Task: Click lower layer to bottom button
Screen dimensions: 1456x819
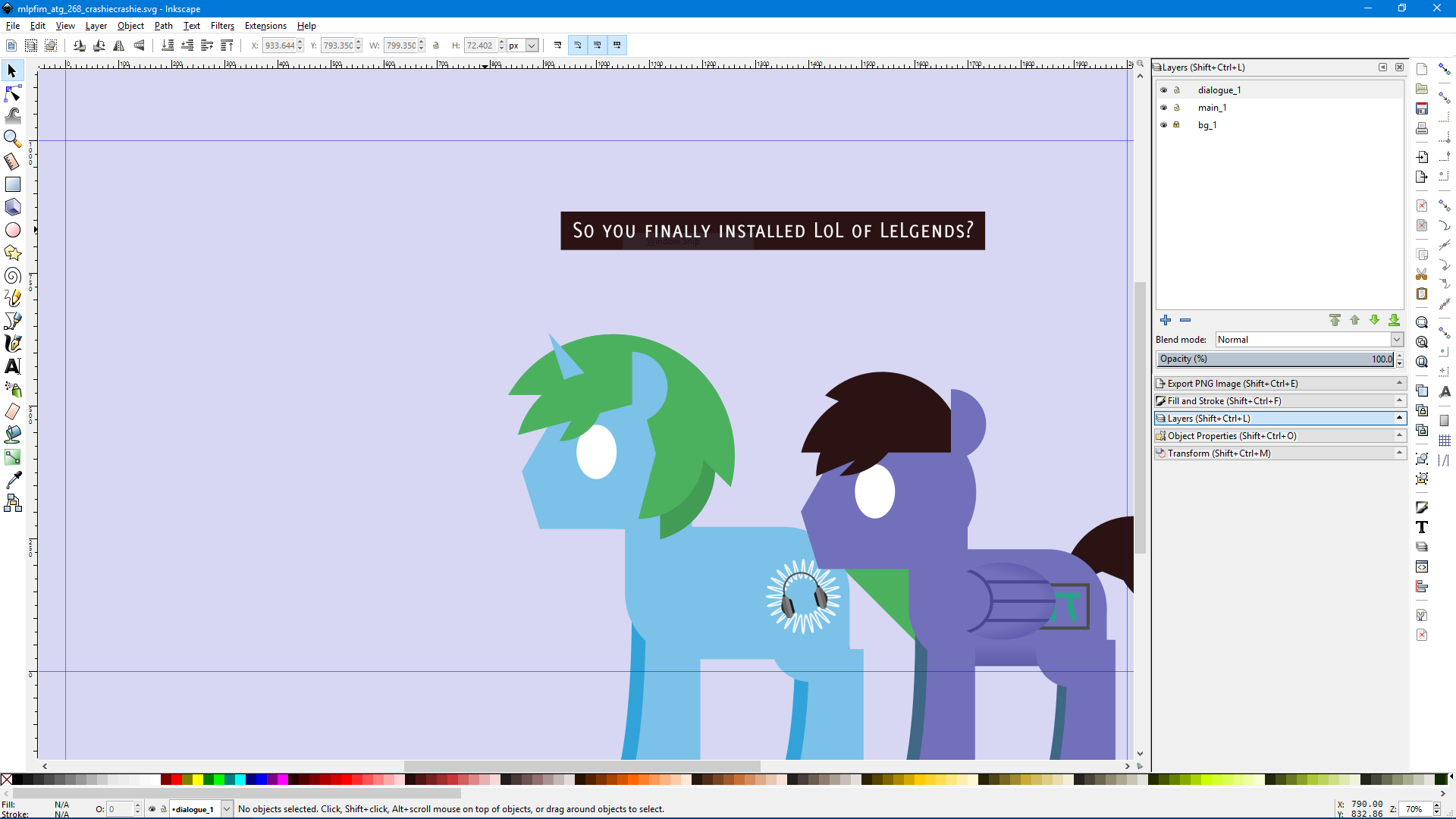Action: [1394, 320]
